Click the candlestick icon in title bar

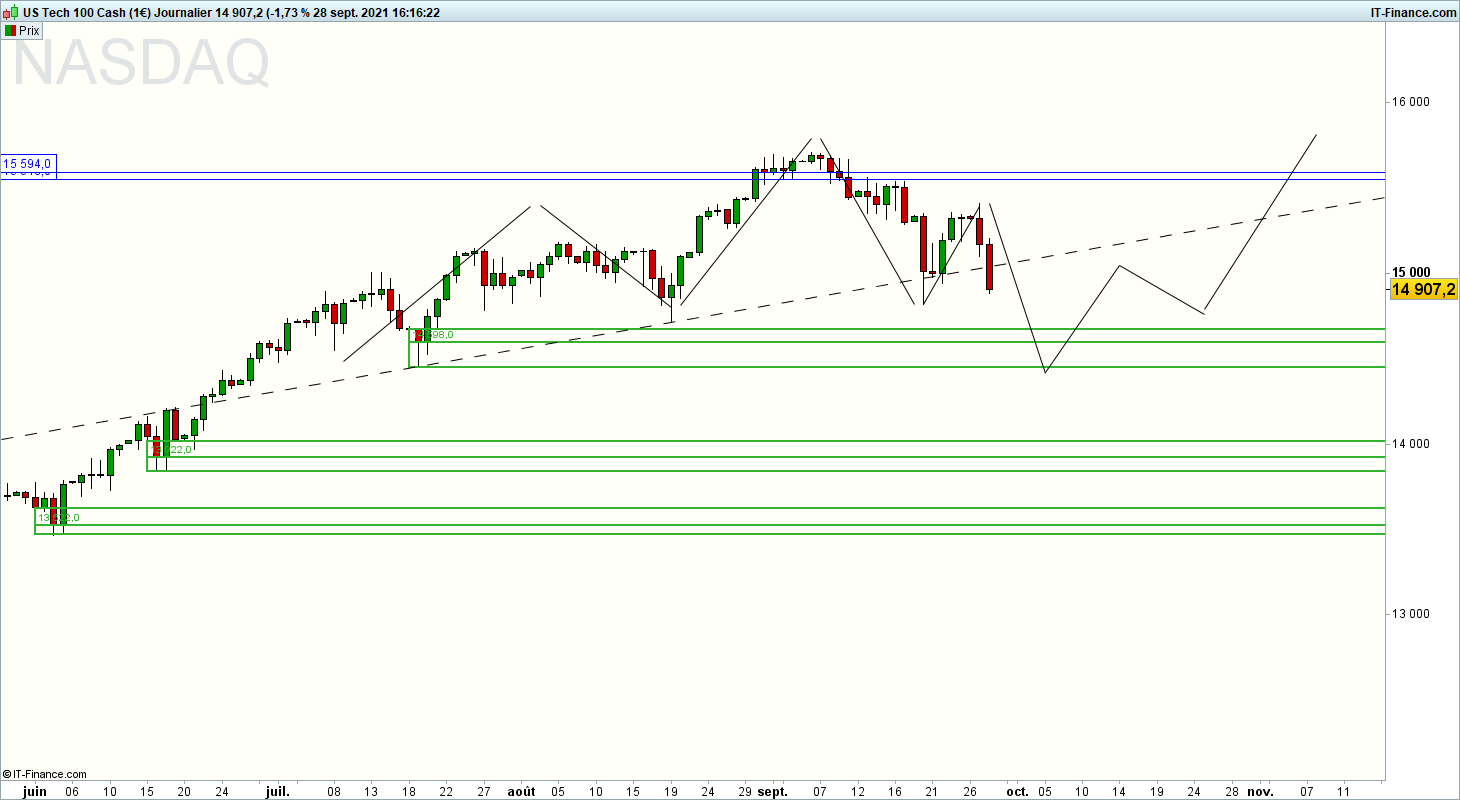(x=10, y=12)
